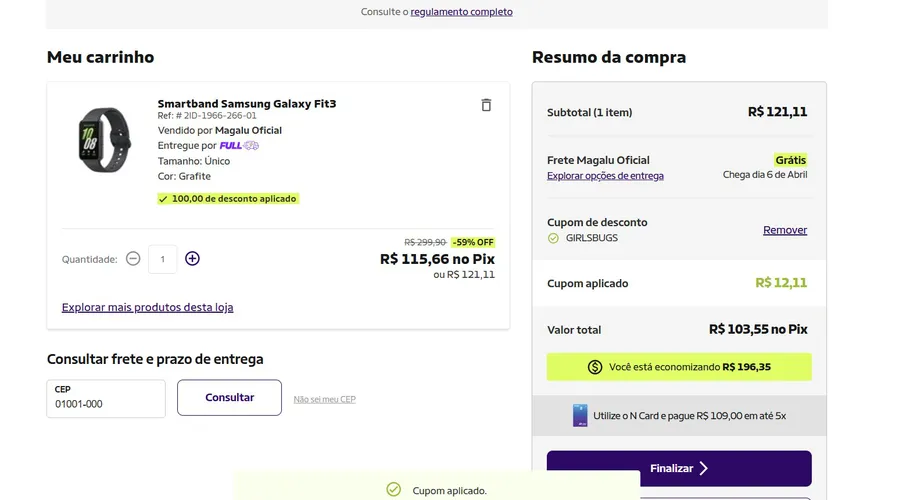This screenshot has width=917, height=500.
Task: Open Não sei meu CEP link
Action: point(325,399)
